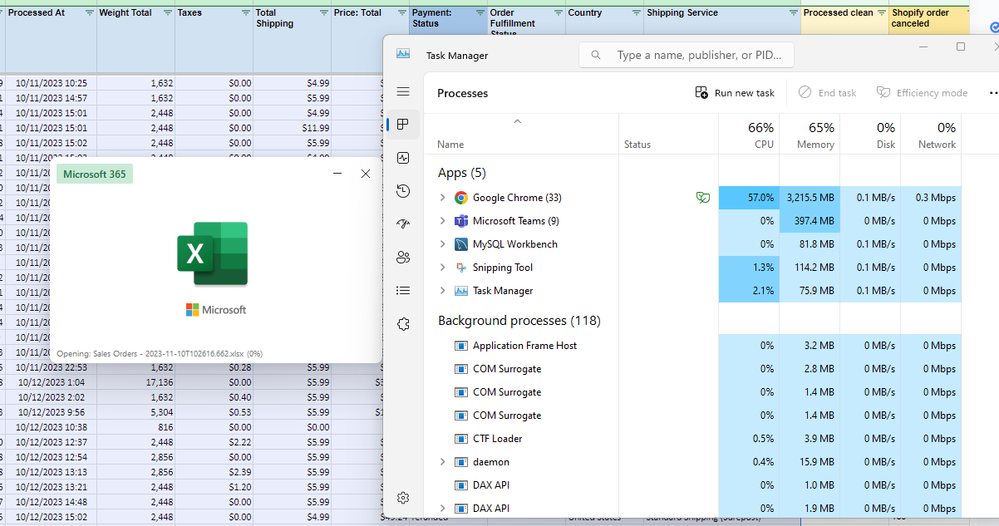Open Startup apps page in Task Manager
This screenshot has width=999, height=526.
[403, 224]
